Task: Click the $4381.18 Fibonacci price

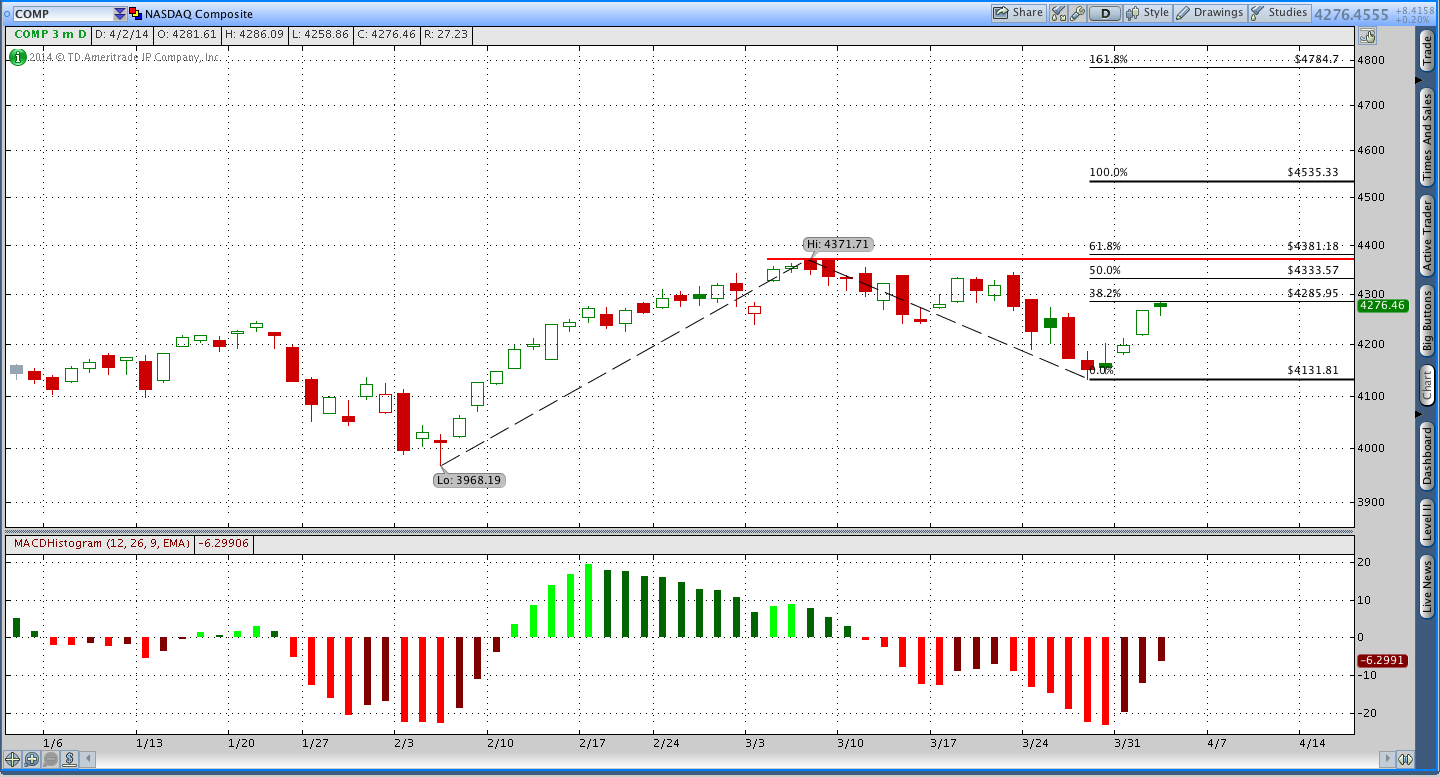Action: (1312, 246)
